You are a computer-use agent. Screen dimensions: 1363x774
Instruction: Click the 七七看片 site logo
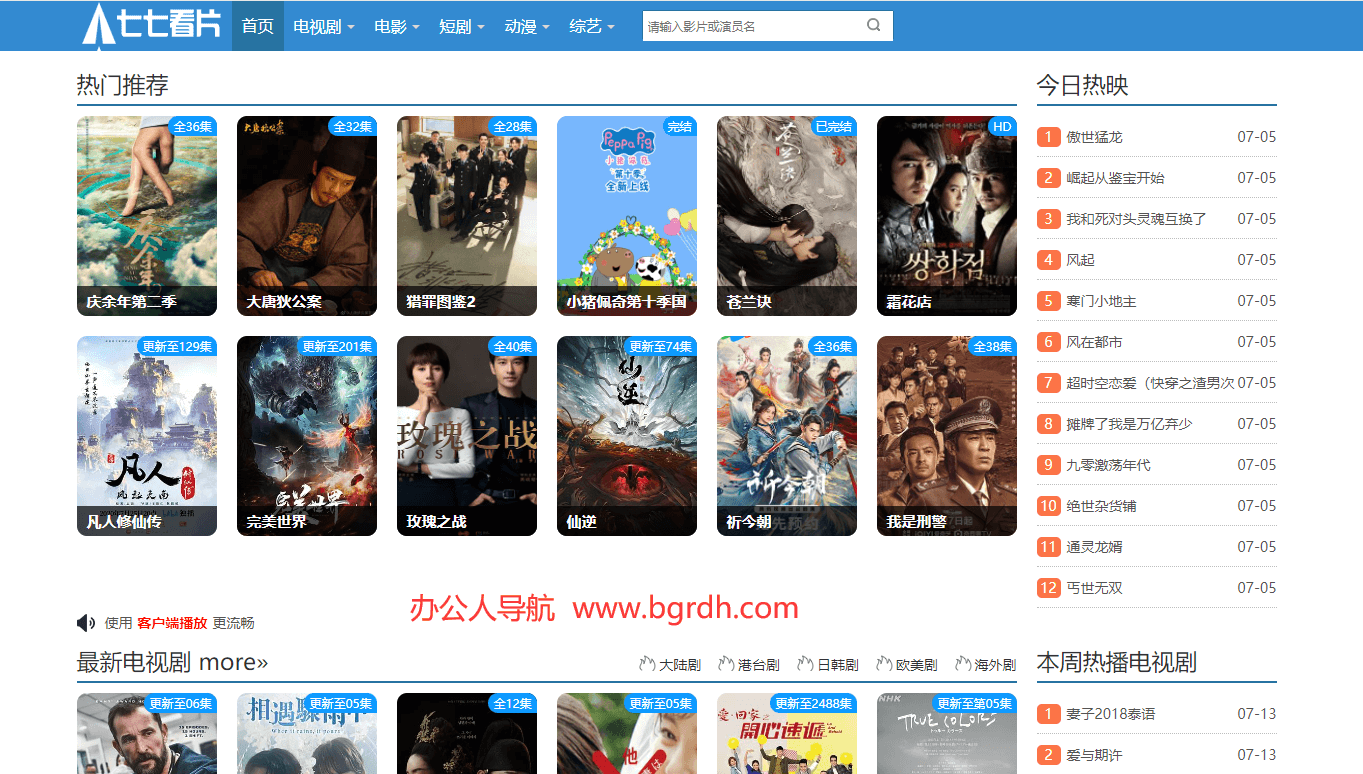(153, 25)
